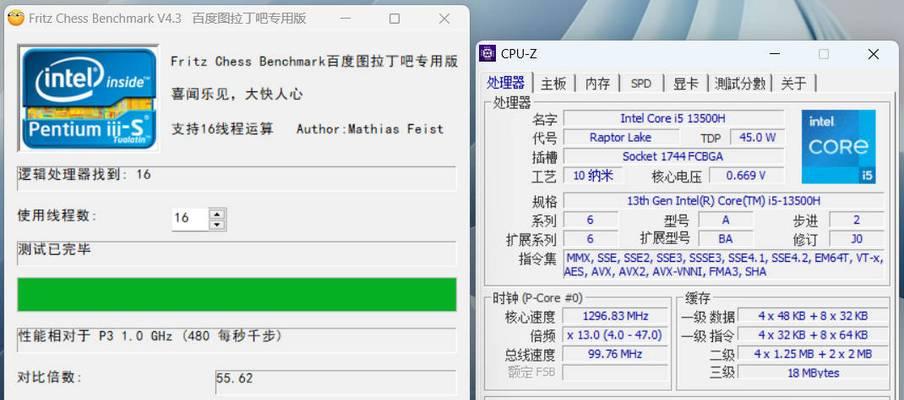Click the specification 13th Gen Intel(R) Core(TM) i5-13500H
Screen dimensions: 904x400
pos(724,201)
